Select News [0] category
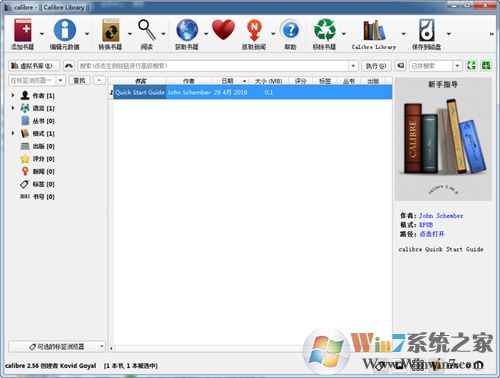This screenshot has height=378, width=500. click(x=38, y=172)
